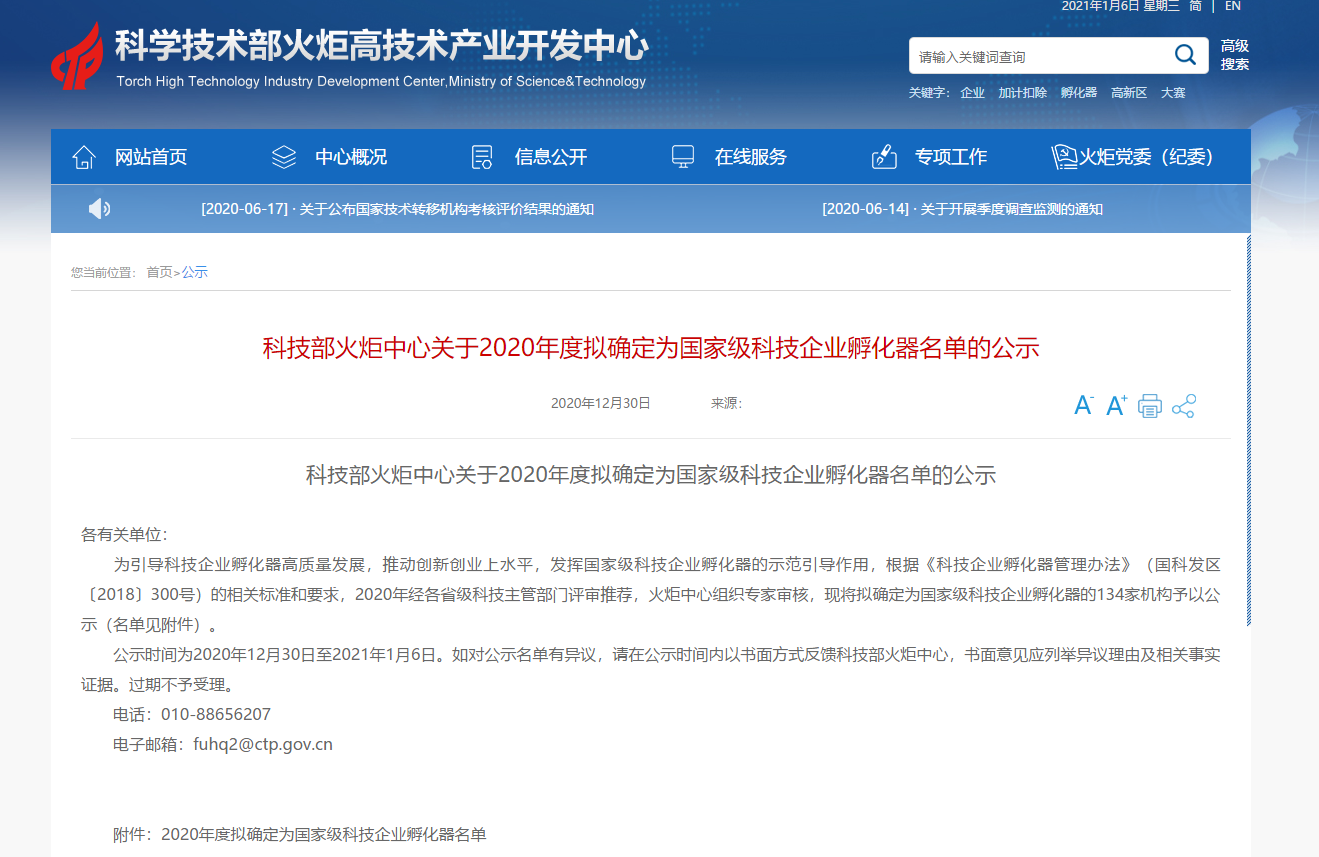Click the search magnifier icon

pyautogui.click(x=1185, y=55)
